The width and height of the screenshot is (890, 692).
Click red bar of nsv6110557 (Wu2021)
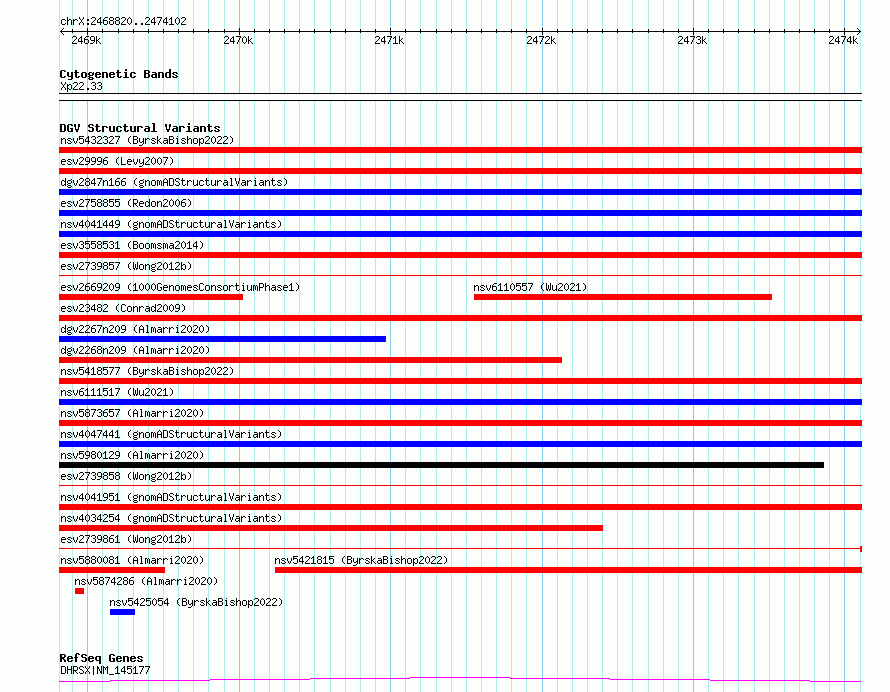(x=623, y=297)
